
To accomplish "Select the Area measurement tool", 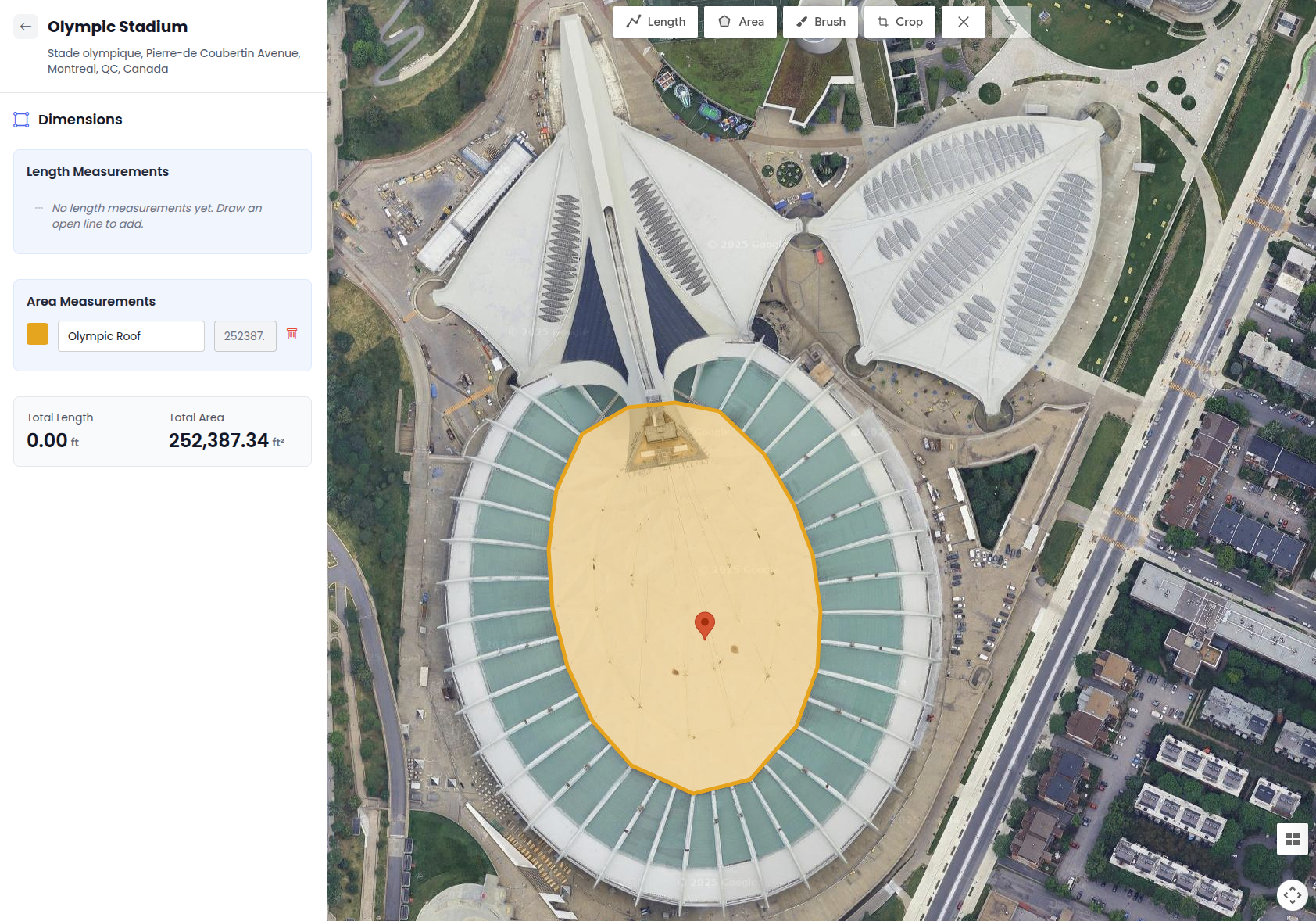I will point(739,21).
